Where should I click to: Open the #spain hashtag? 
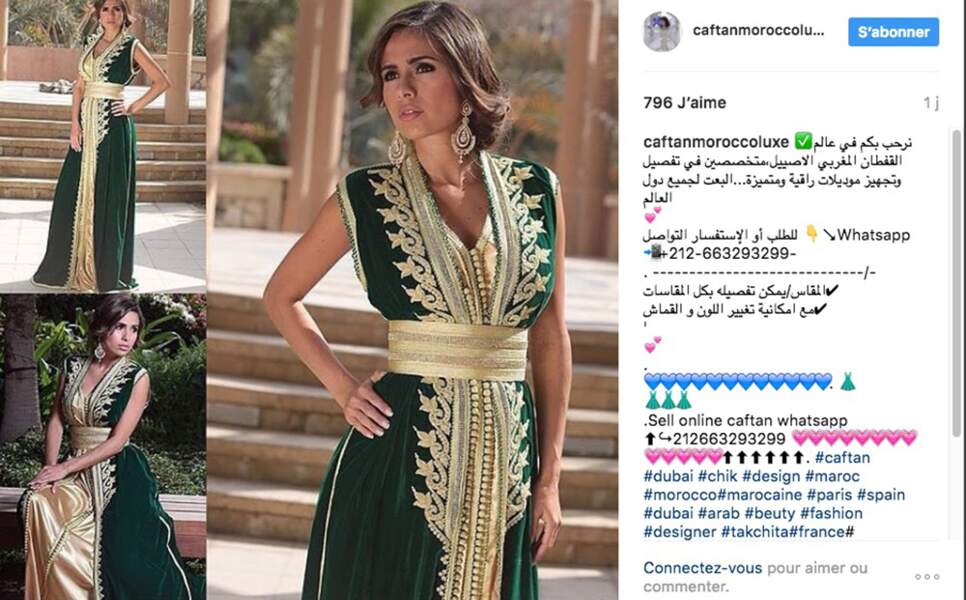881,495
